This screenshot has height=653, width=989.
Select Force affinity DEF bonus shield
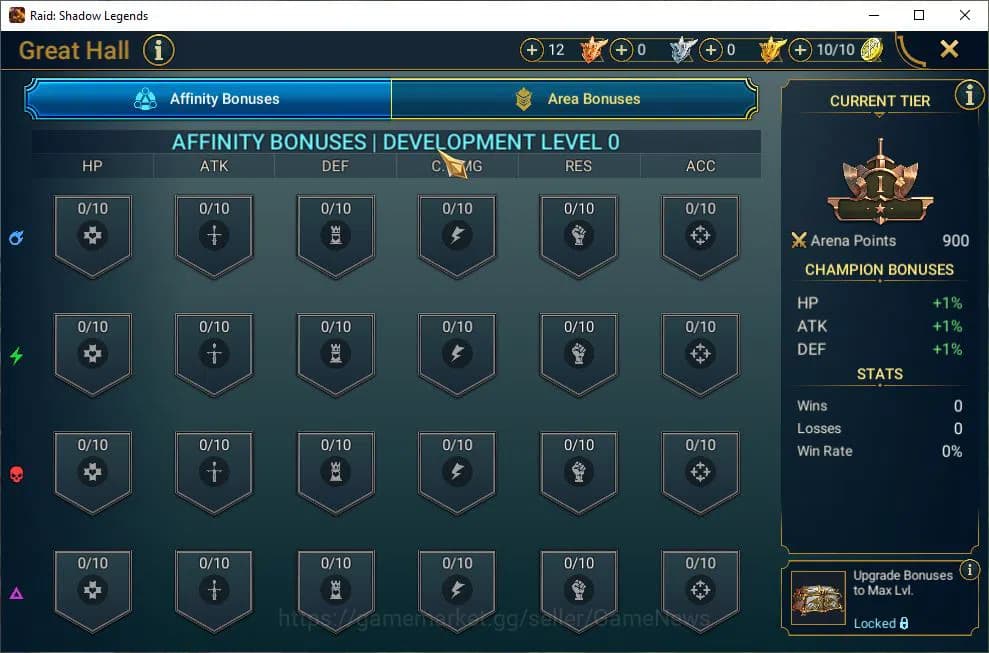pyautogui.click(x=336, y=473)
